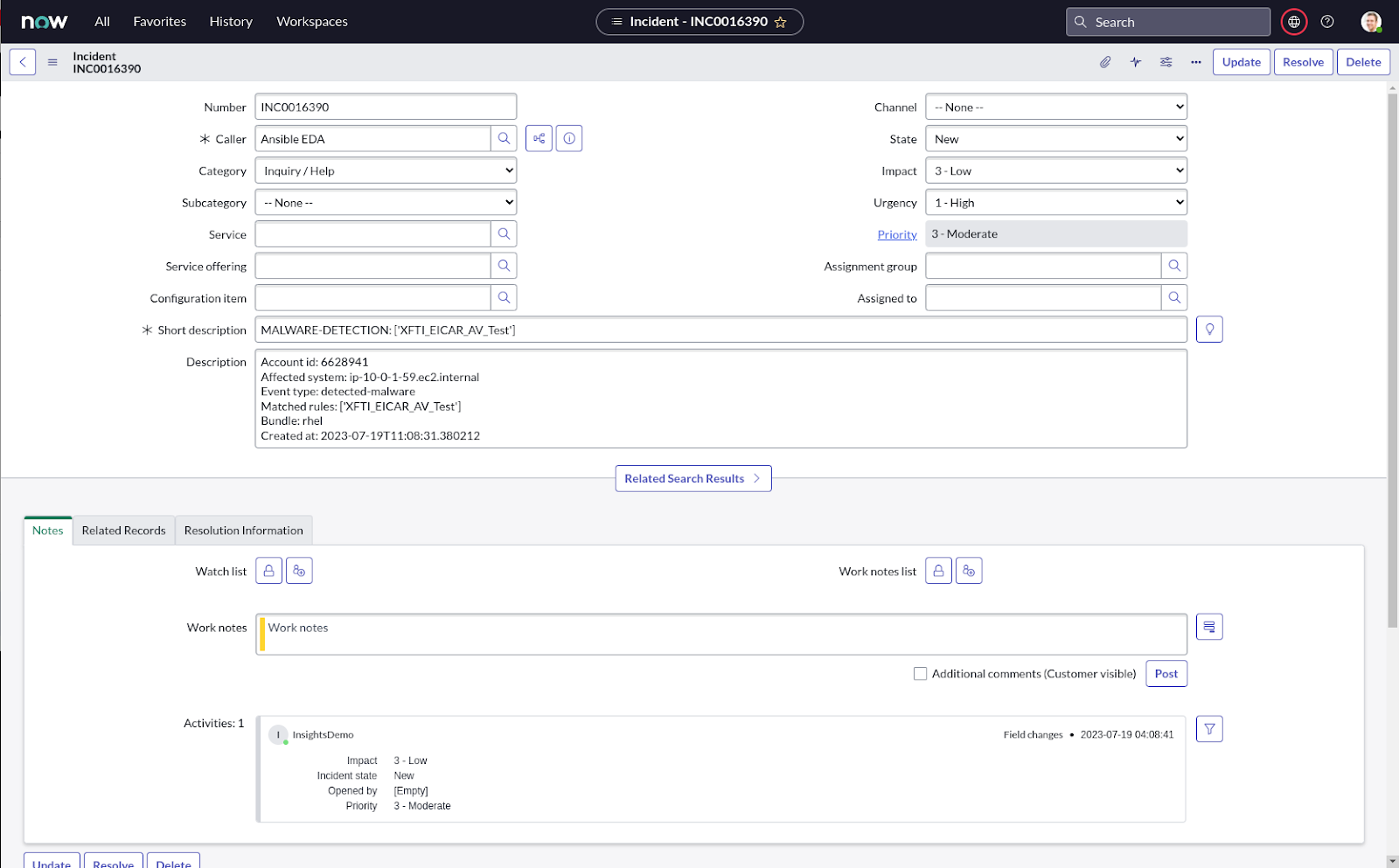
Task: Unlock the Watch list field
Action: [x=269, y=571]
